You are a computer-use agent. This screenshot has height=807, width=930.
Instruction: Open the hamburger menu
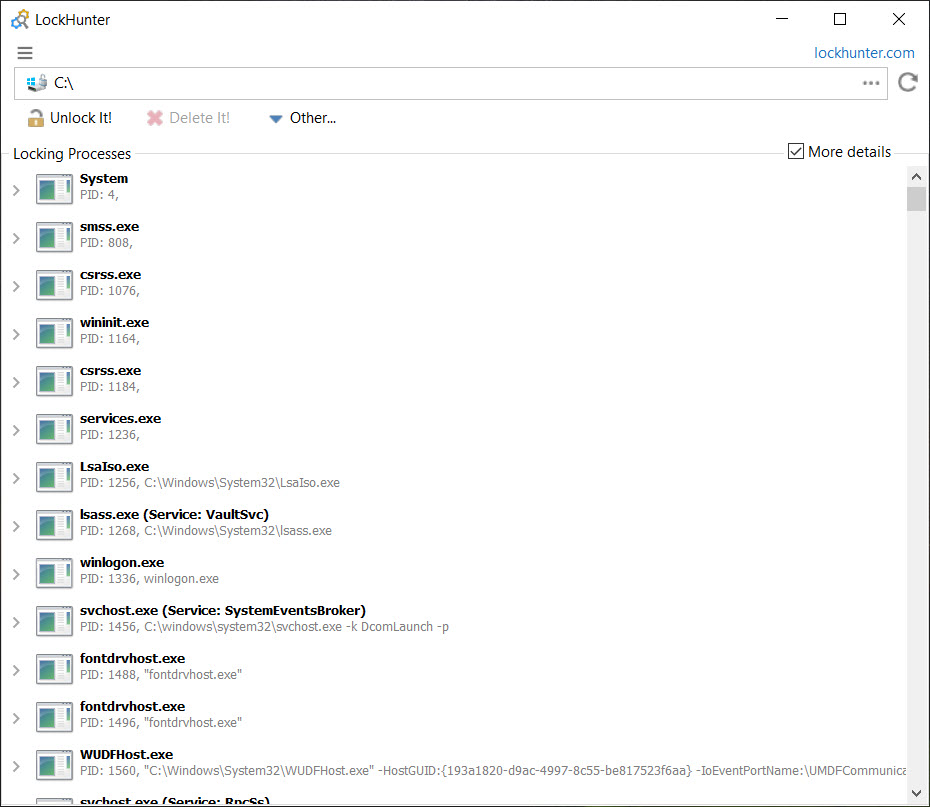(25, 53)
